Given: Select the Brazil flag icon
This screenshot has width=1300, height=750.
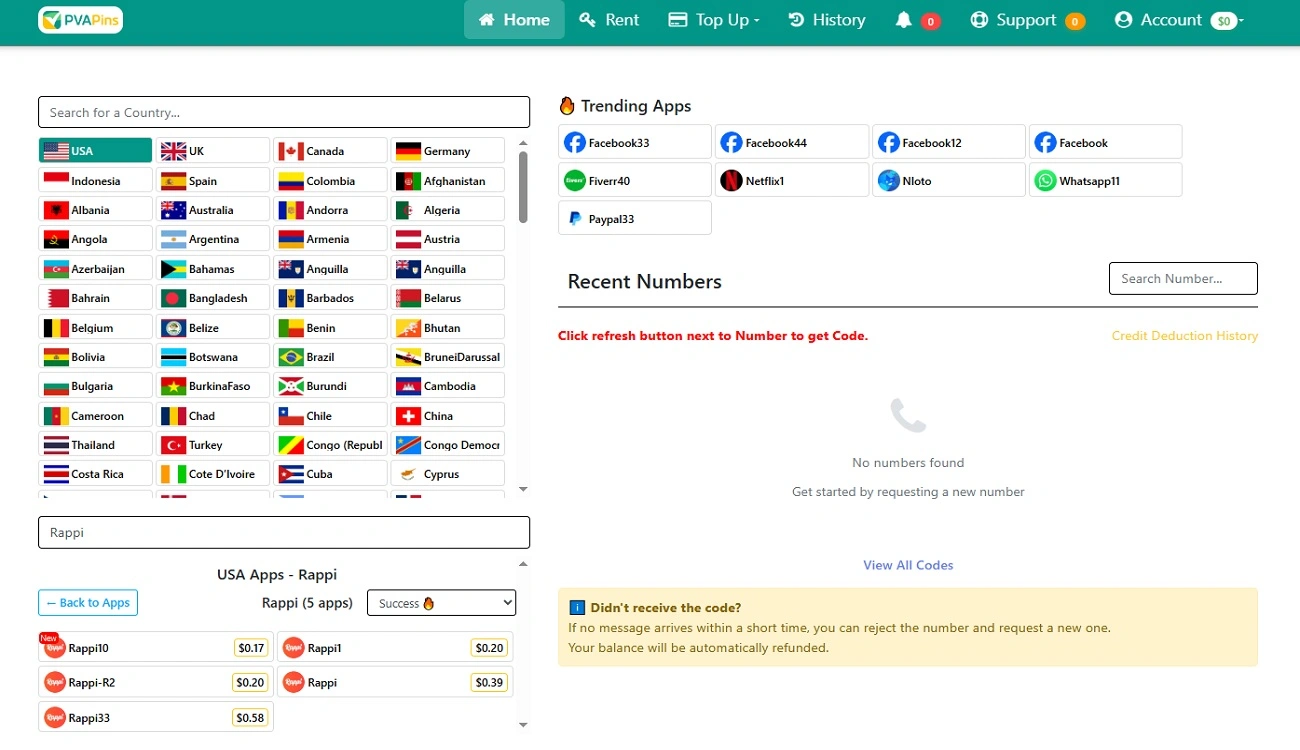Looking at the screenshot, I should (291, 357).
